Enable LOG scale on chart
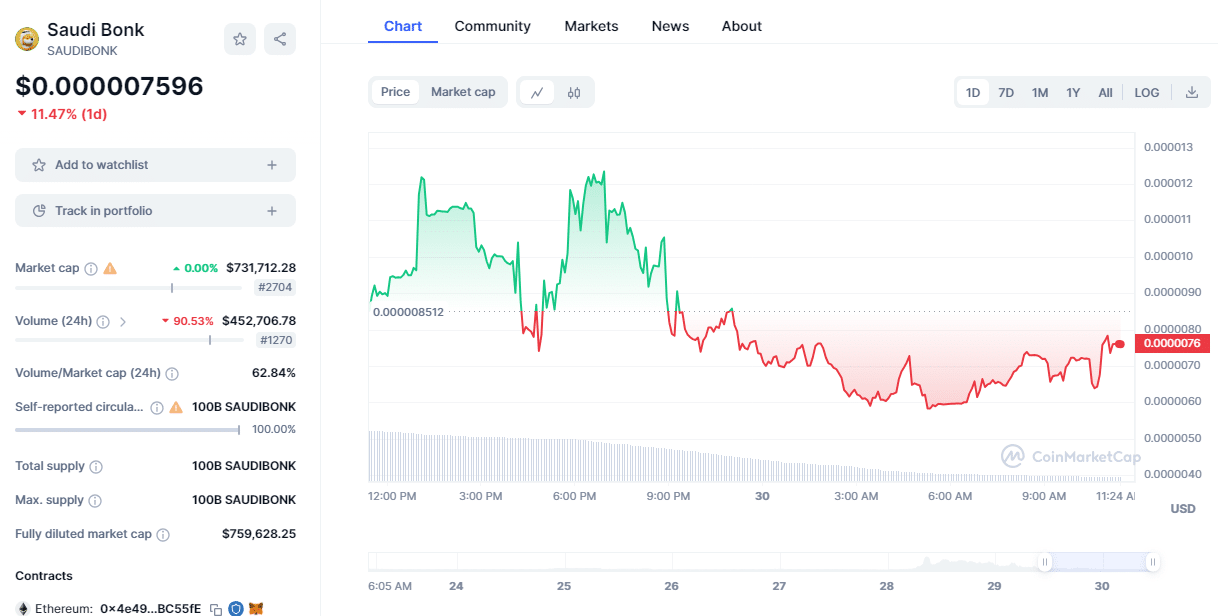 coord(1147,92)
